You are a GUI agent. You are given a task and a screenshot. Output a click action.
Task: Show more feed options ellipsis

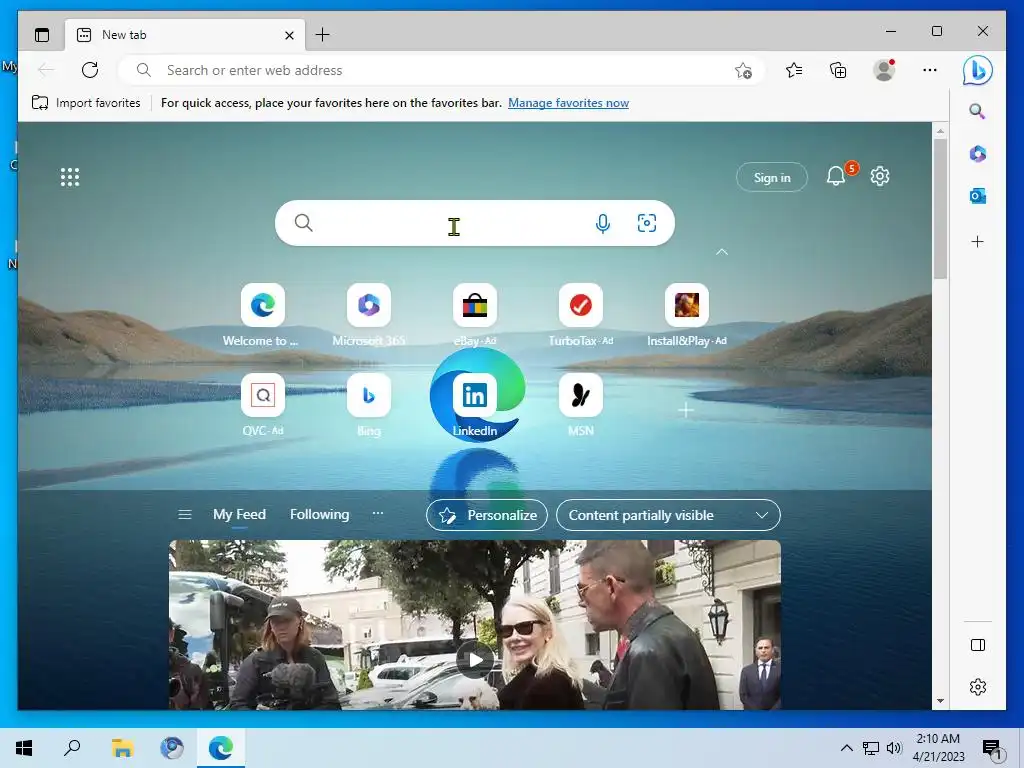click(x=377, y=514)
